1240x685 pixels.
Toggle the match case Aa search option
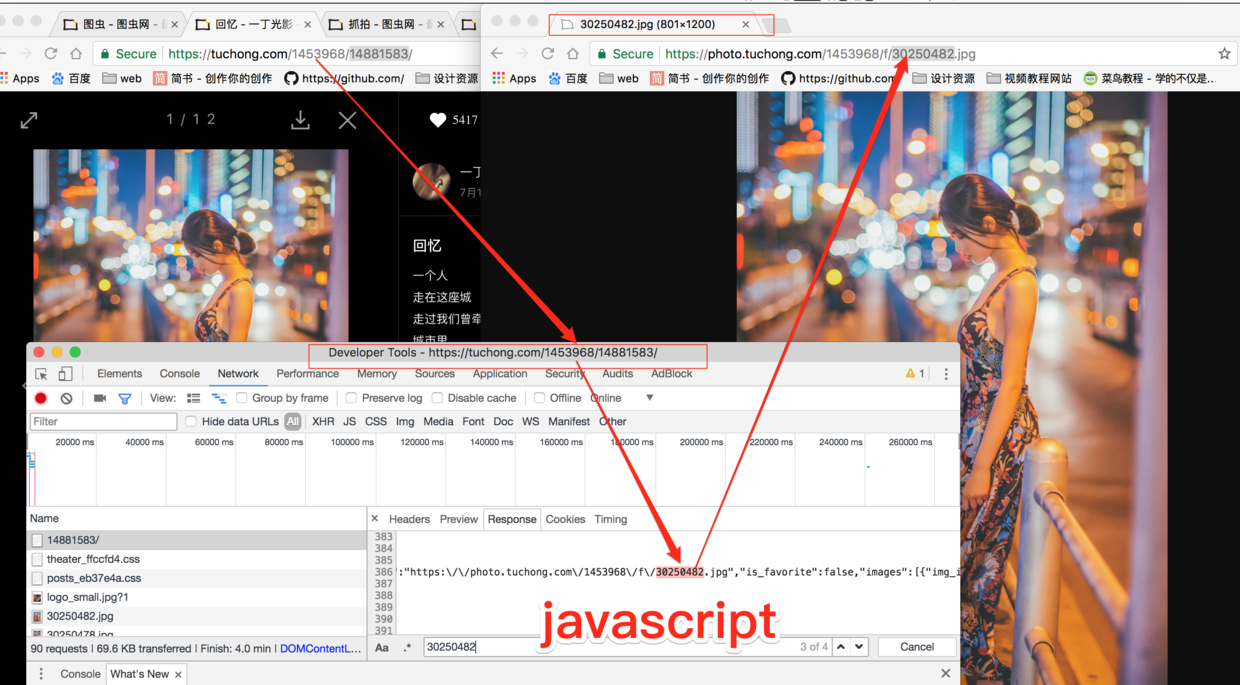click(382, 647)
